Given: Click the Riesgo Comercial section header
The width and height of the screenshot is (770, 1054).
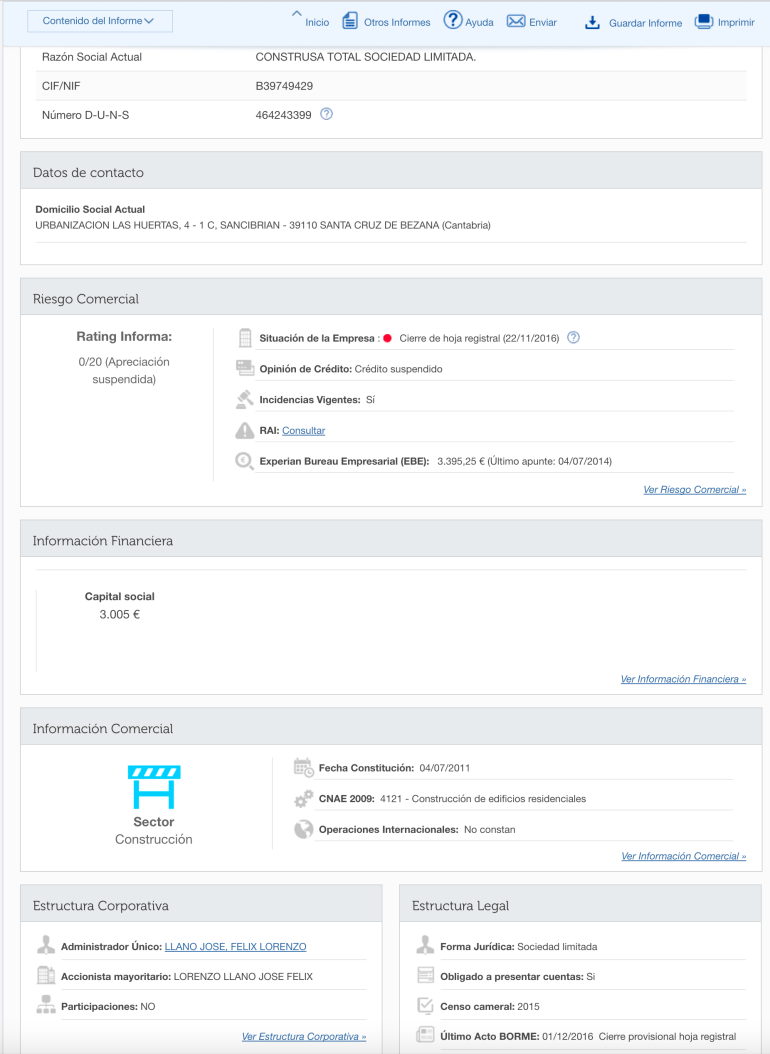Looking at the screenshot, I should [x=86, y=299].
